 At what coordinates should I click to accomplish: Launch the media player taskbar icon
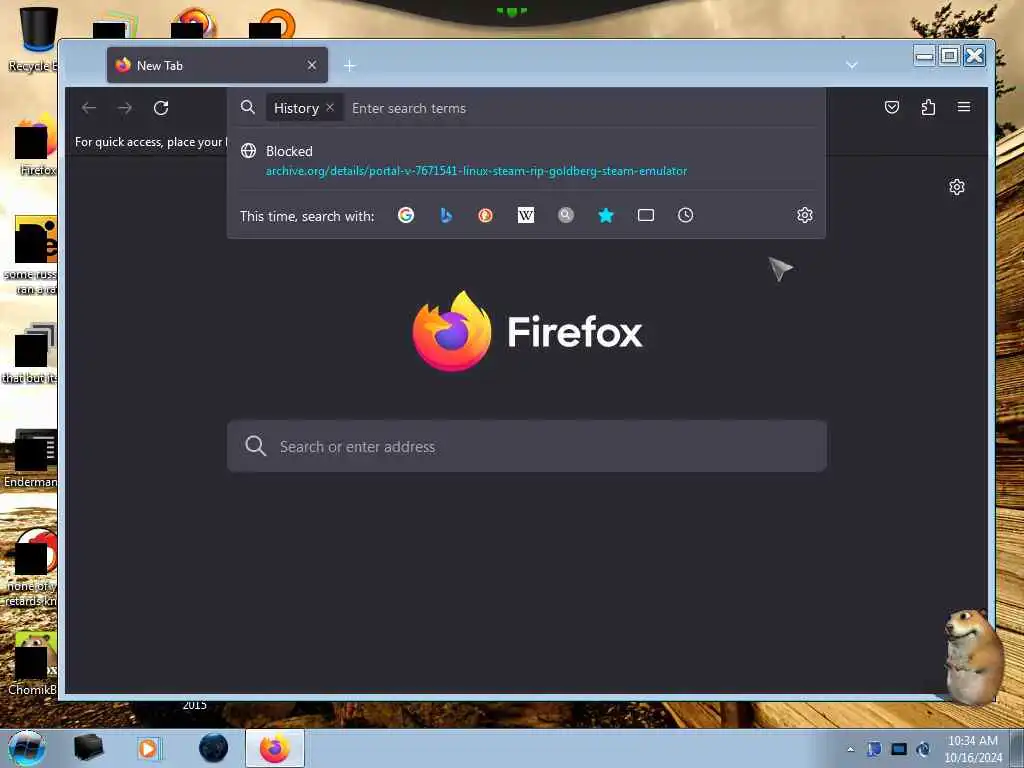coord(148,748)
